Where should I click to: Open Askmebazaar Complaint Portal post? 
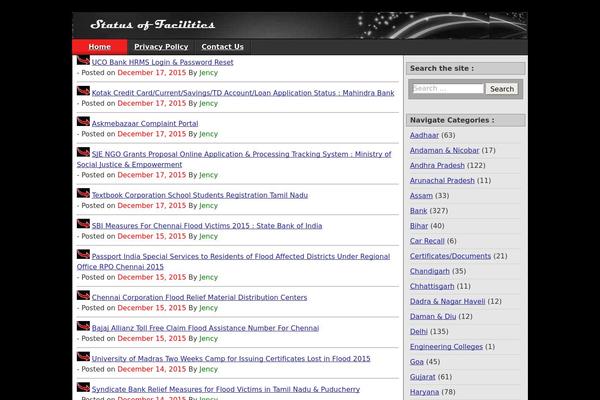pyautogui.click(x=145, y=123)
